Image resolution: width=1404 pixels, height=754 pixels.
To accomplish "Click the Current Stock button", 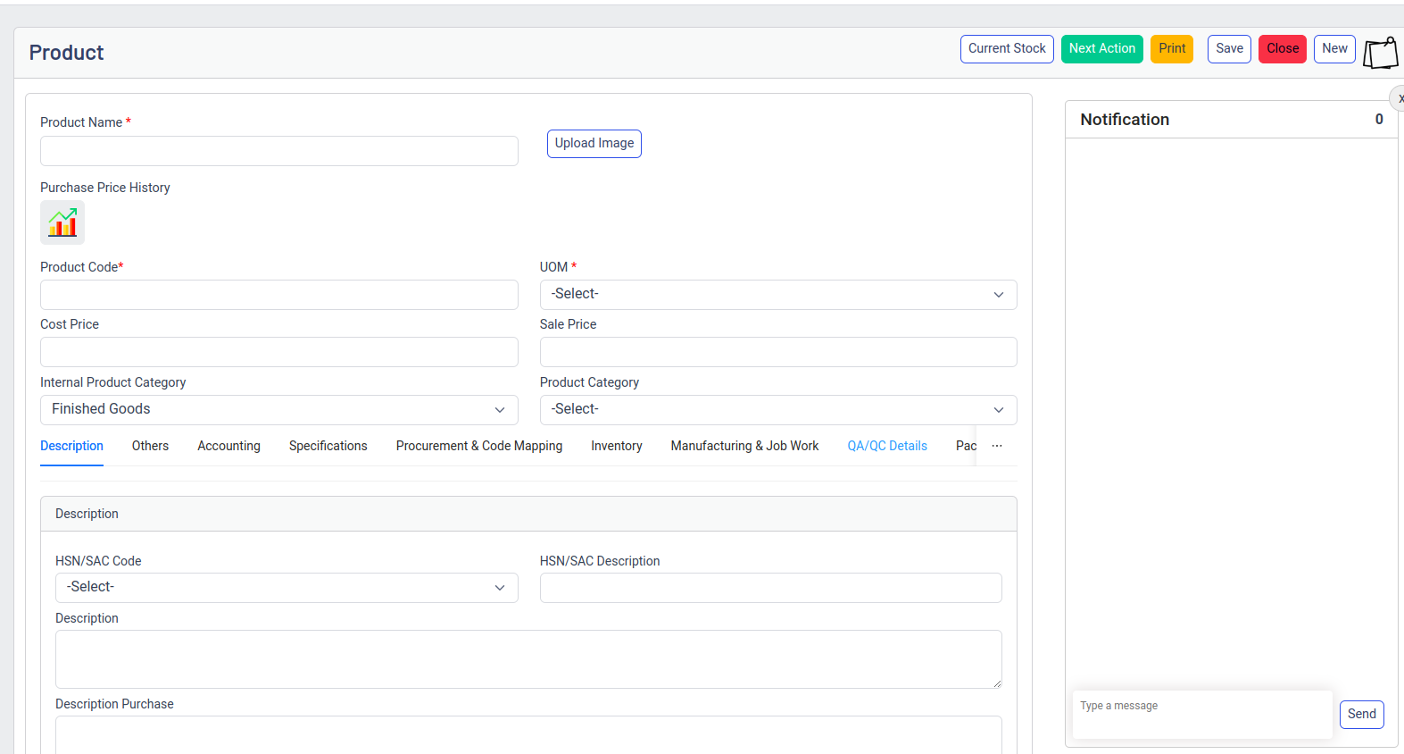I will click(x=1007, y=49).
